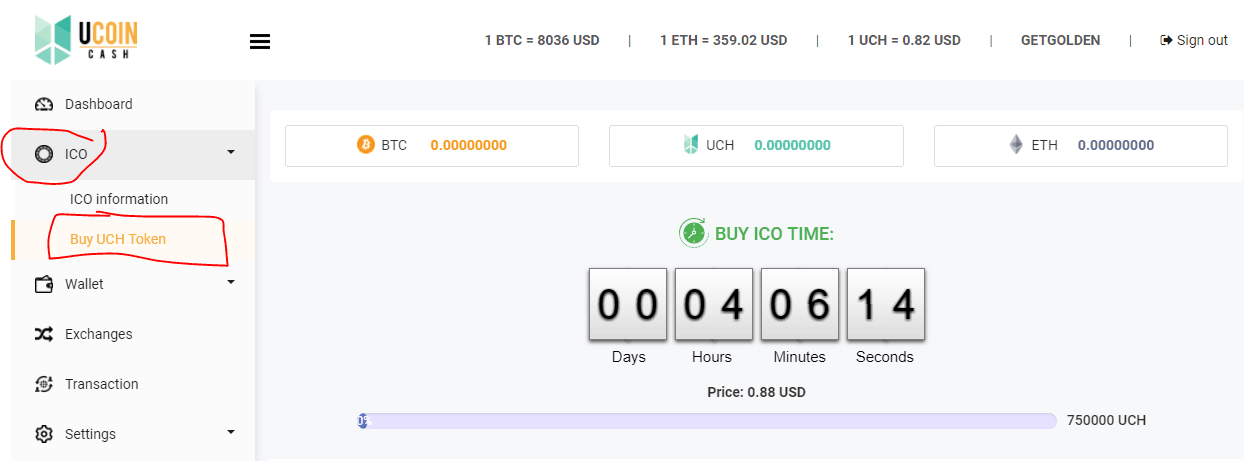Click the Exchanges shuffle icon
Viewport: 1244px width, 461px height.
(44, 334)
